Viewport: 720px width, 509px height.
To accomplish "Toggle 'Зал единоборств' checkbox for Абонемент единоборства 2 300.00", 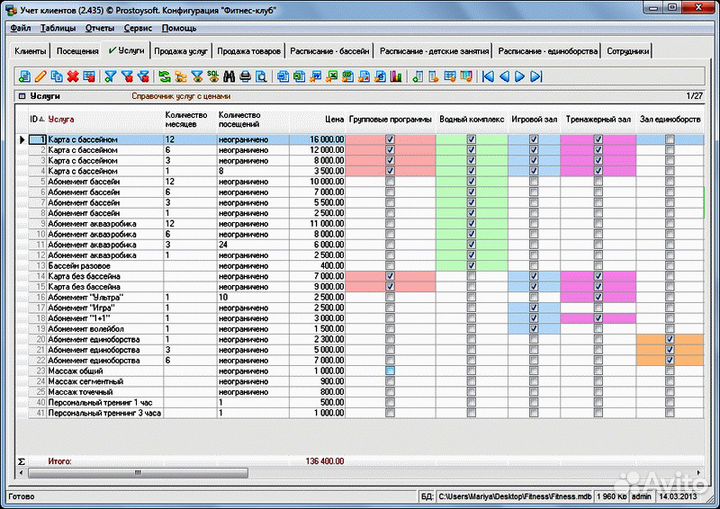I will [x=670, y=340].
